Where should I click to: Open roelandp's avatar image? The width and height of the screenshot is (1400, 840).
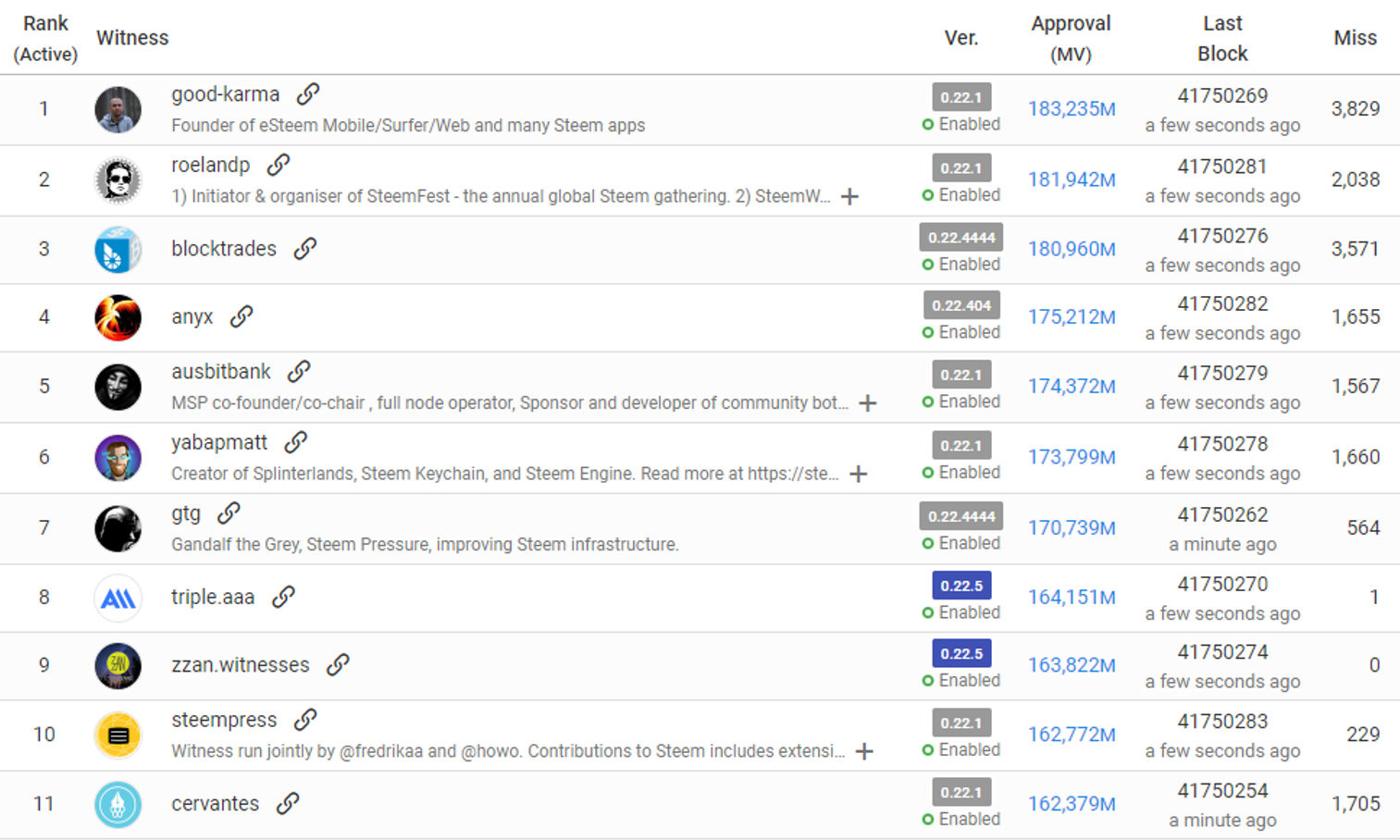coord(118,179)
